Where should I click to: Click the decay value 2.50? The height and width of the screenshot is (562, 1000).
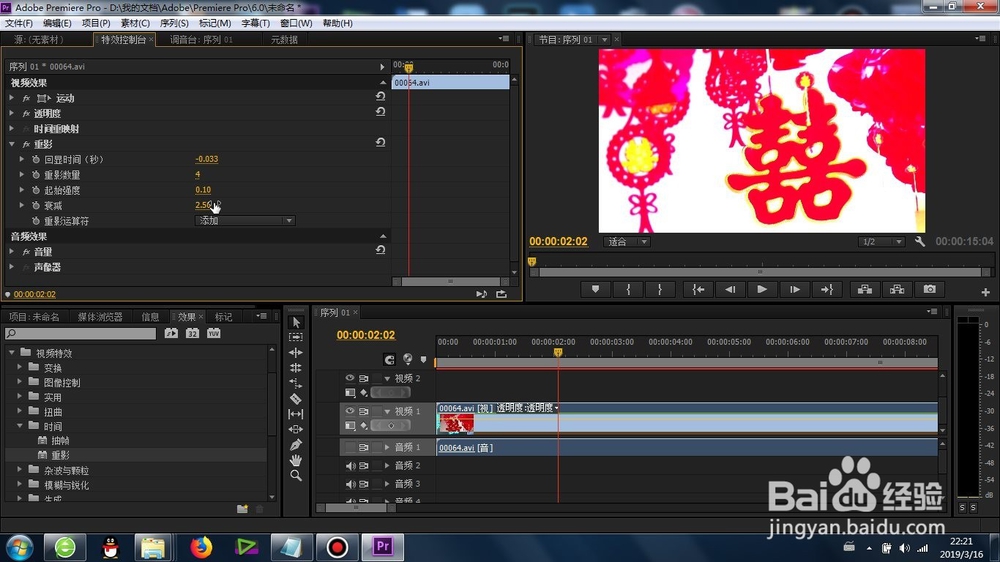[203, 205]
